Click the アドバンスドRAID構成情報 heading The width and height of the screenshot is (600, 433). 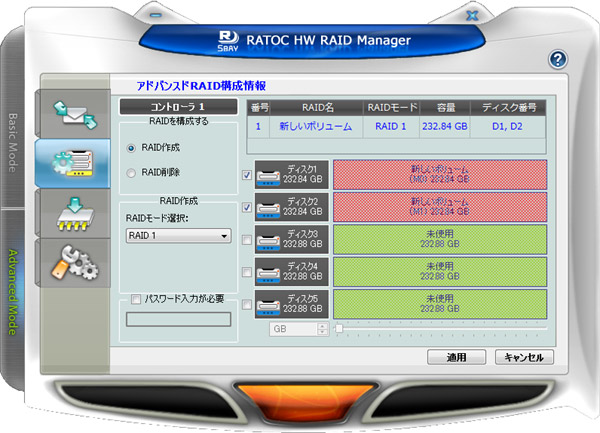click(201, 86)
